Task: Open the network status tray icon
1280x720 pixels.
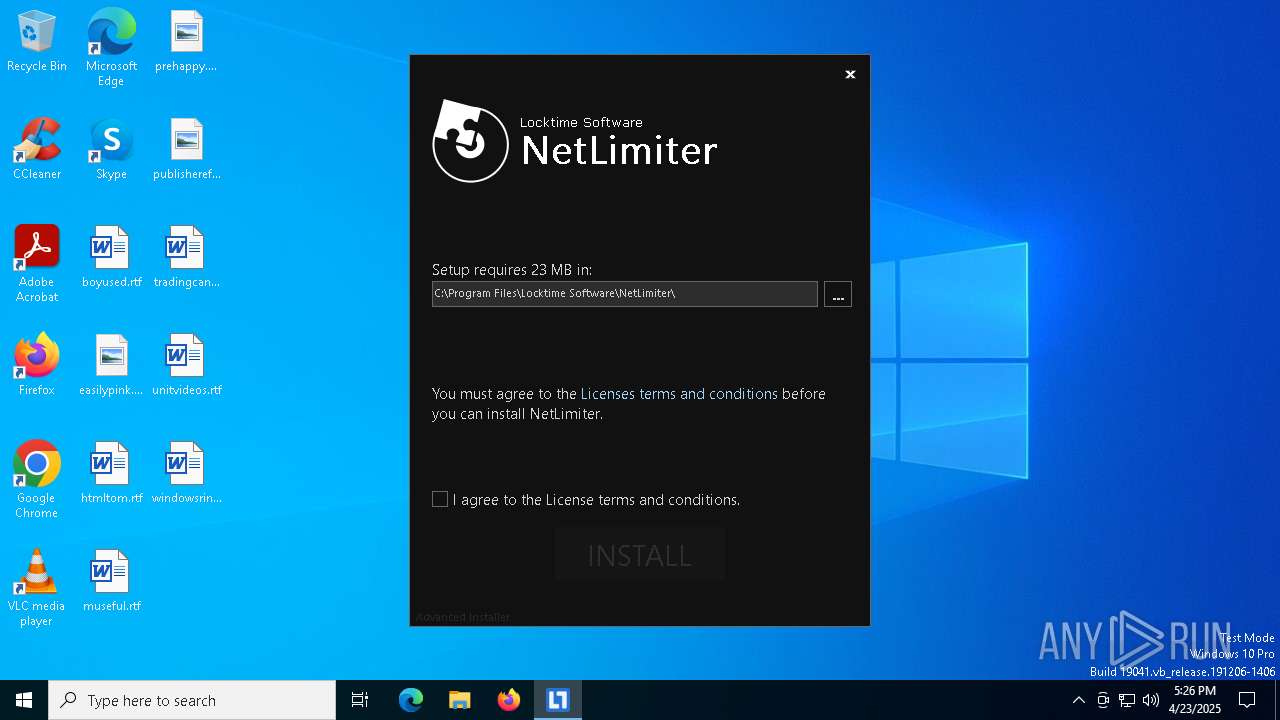Action: pyautogui.click(x=1127, y=700)
